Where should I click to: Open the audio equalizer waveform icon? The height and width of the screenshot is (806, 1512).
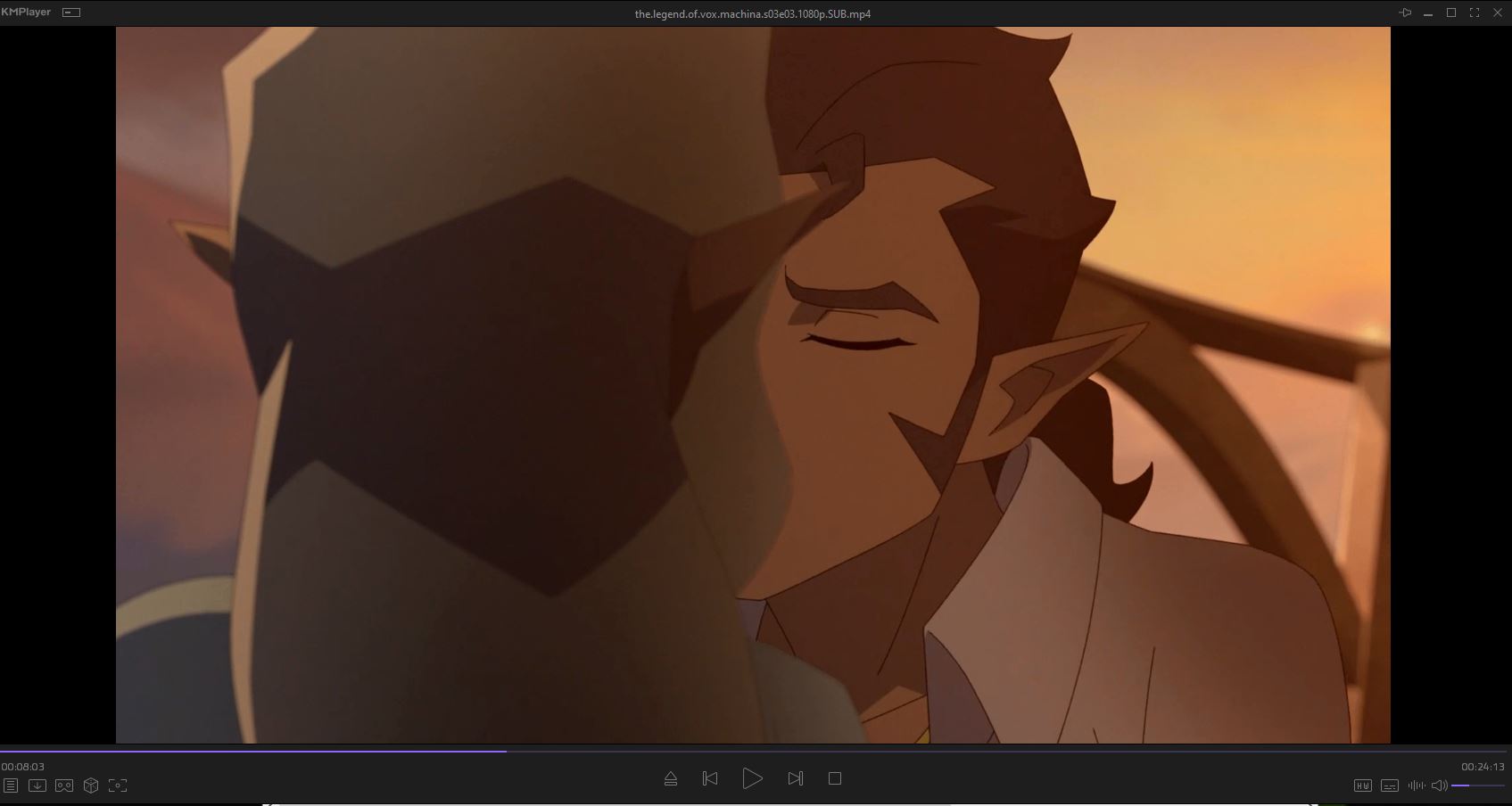click(1416, 785)
